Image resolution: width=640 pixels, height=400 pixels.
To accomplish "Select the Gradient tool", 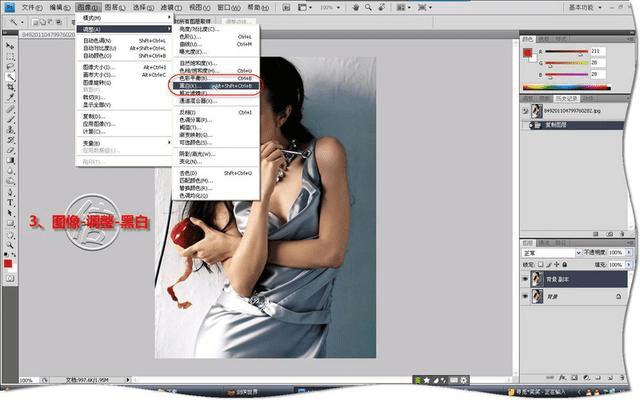I will (x=10, y=161).
